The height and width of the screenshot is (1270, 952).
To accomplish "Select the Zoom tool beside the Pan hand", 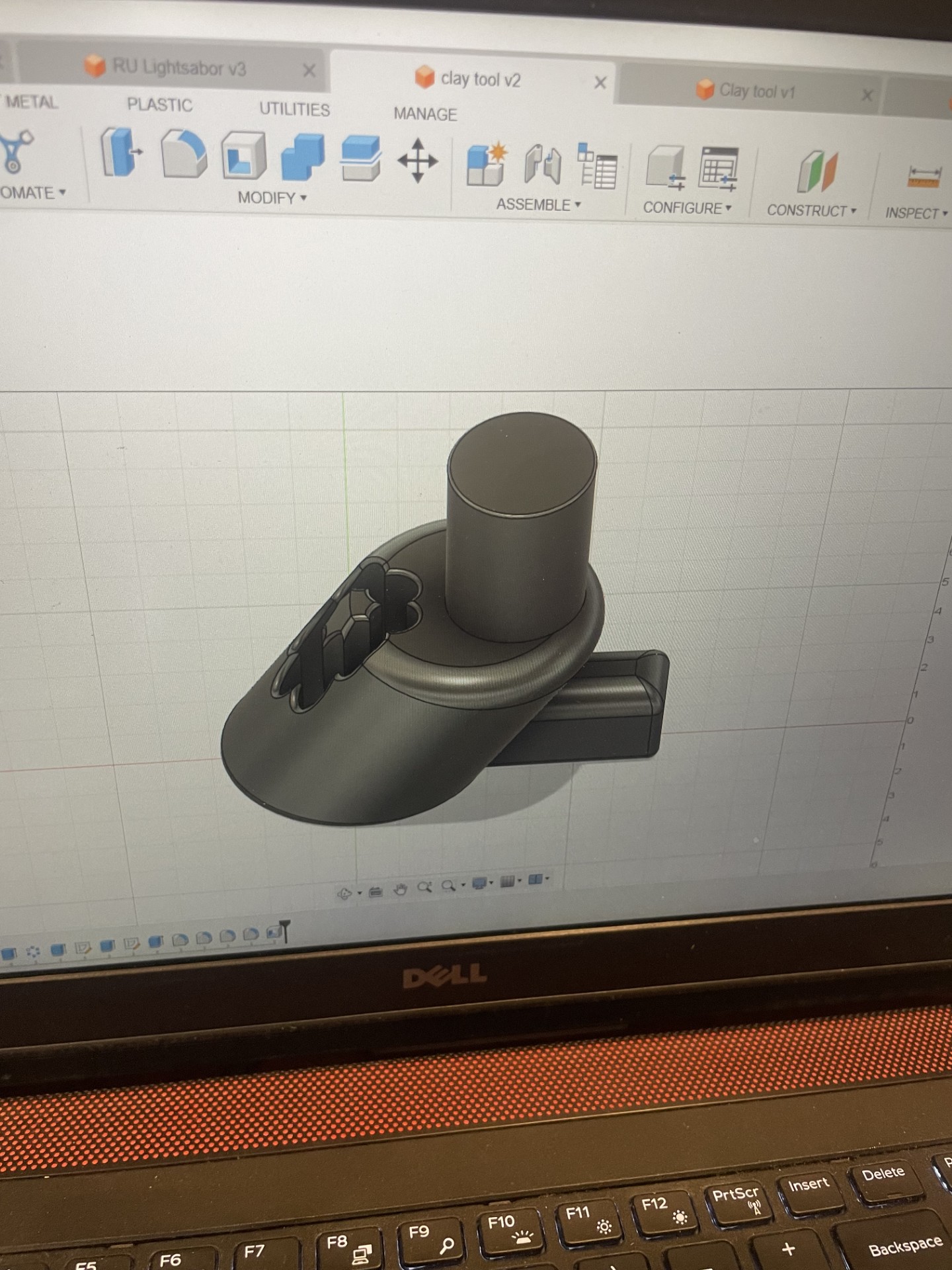I will (424, 887).
